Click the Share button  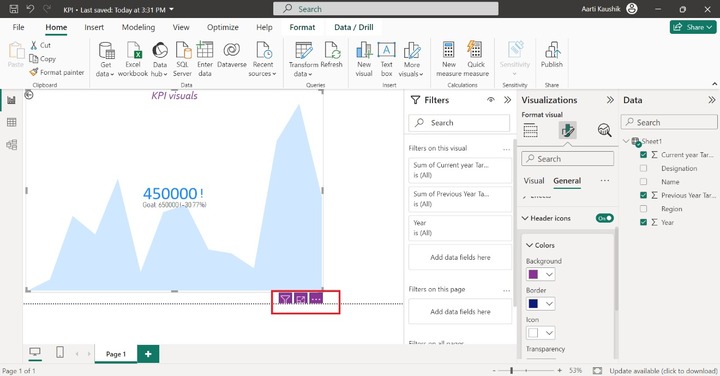(693, 27)
